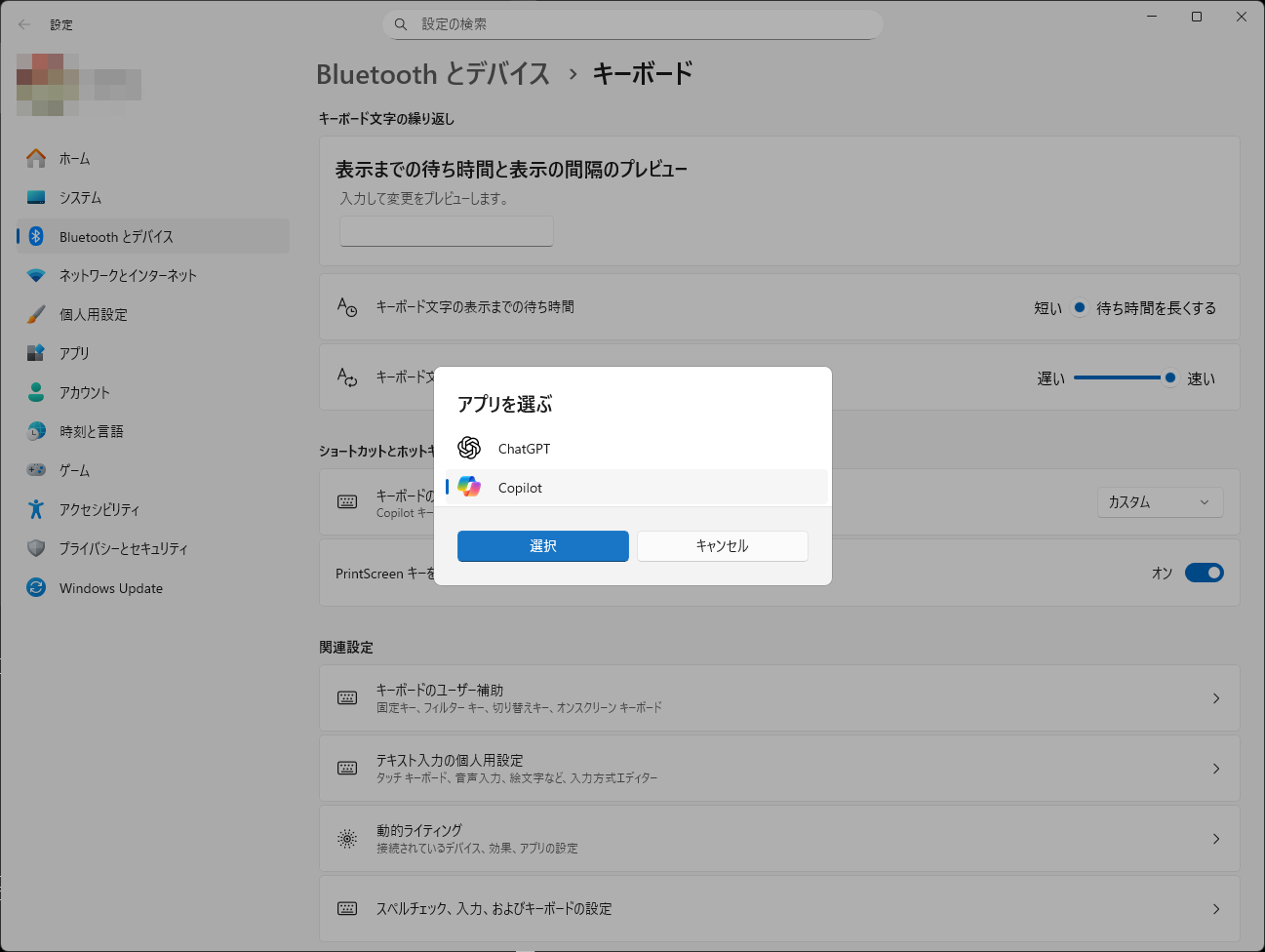Image resolution: width=1265 pixels, height=952 pixels.
Task: Cancel the app picker dialog
Action: (x=722, y=546)
